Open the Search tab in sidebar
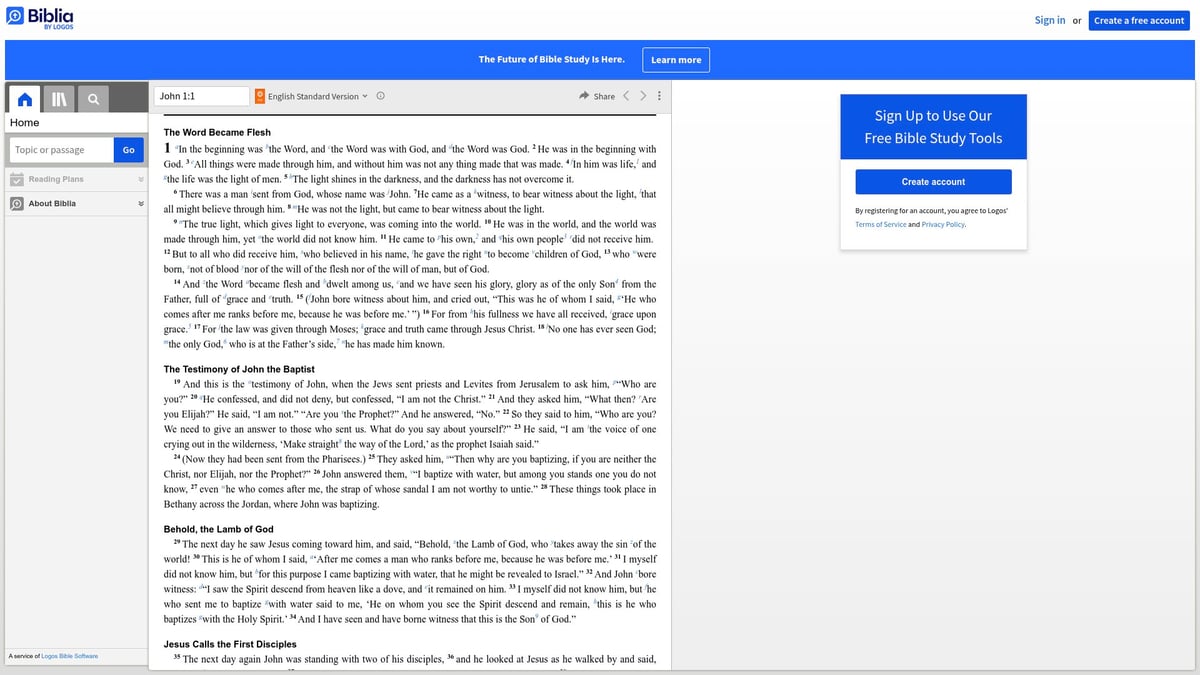The width and height of the screenshot is (1200, 675). pyautogui.click(x=93, y=99)
